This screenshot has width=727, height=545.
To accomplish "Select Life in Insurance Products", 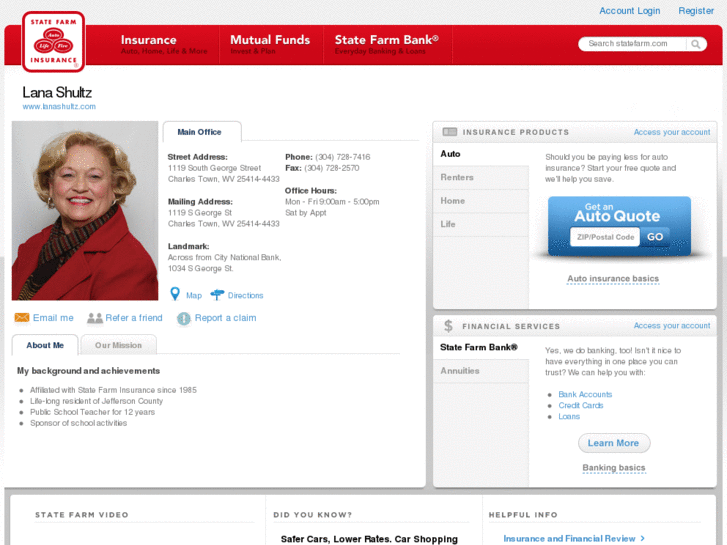I will 481,224.
